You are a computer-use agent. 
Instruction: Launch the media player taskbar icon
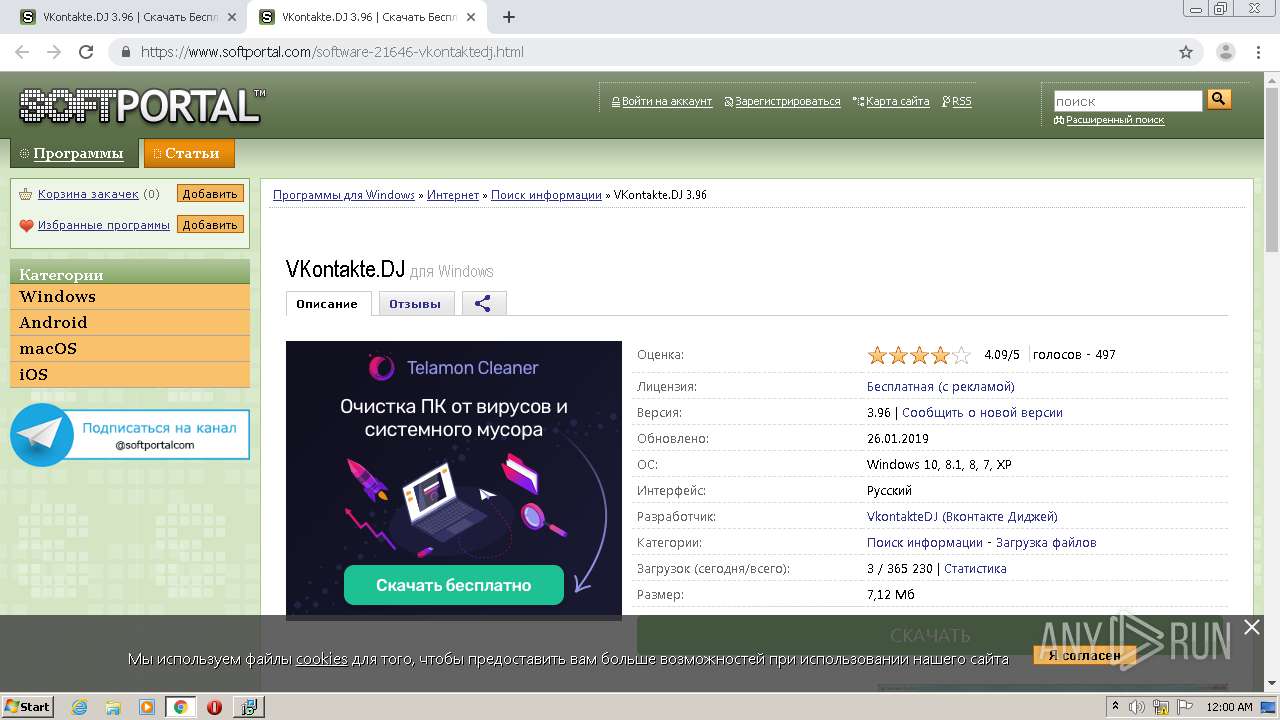147,707
